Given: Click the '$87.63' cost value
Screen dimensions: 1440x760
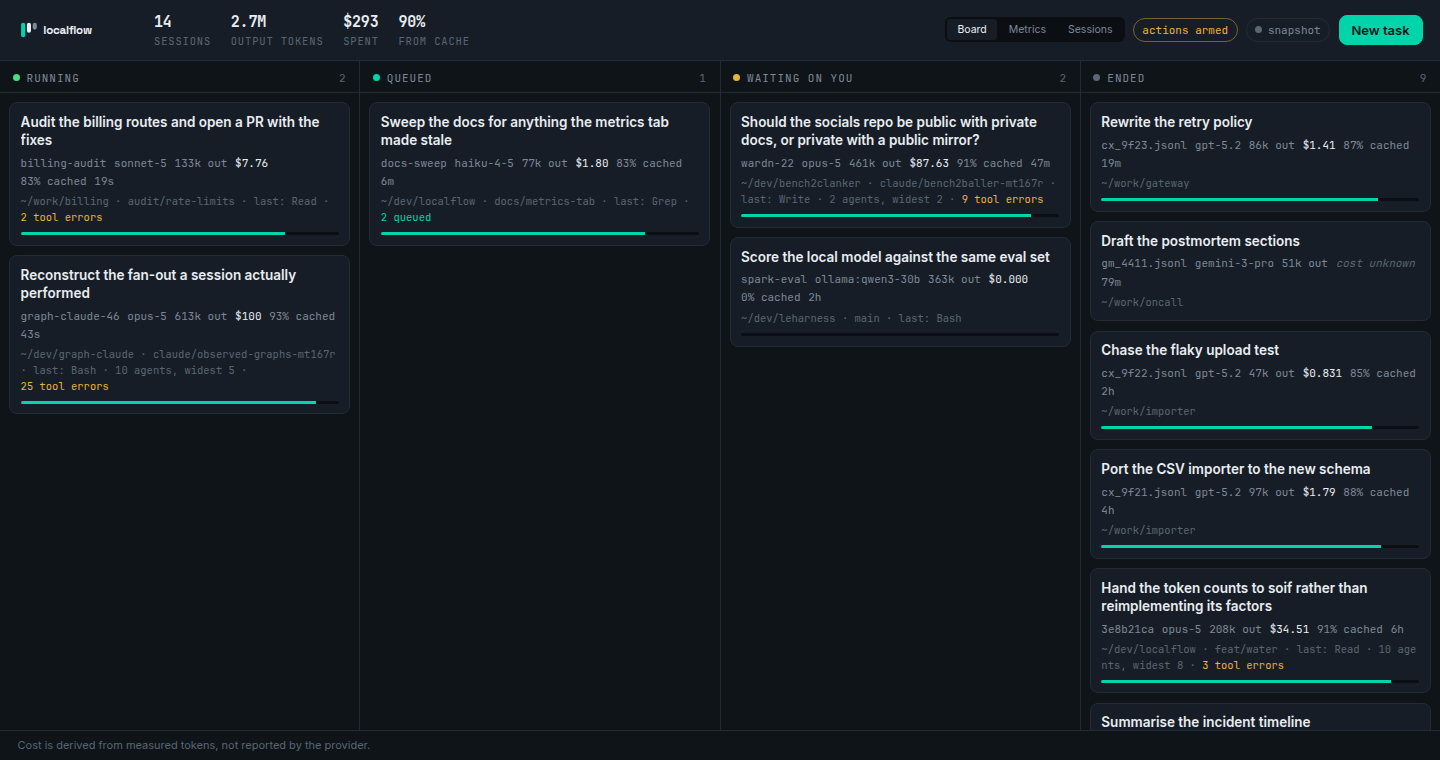Looking at the screenshot, I should pyautogui.click(x=929, y=163).
